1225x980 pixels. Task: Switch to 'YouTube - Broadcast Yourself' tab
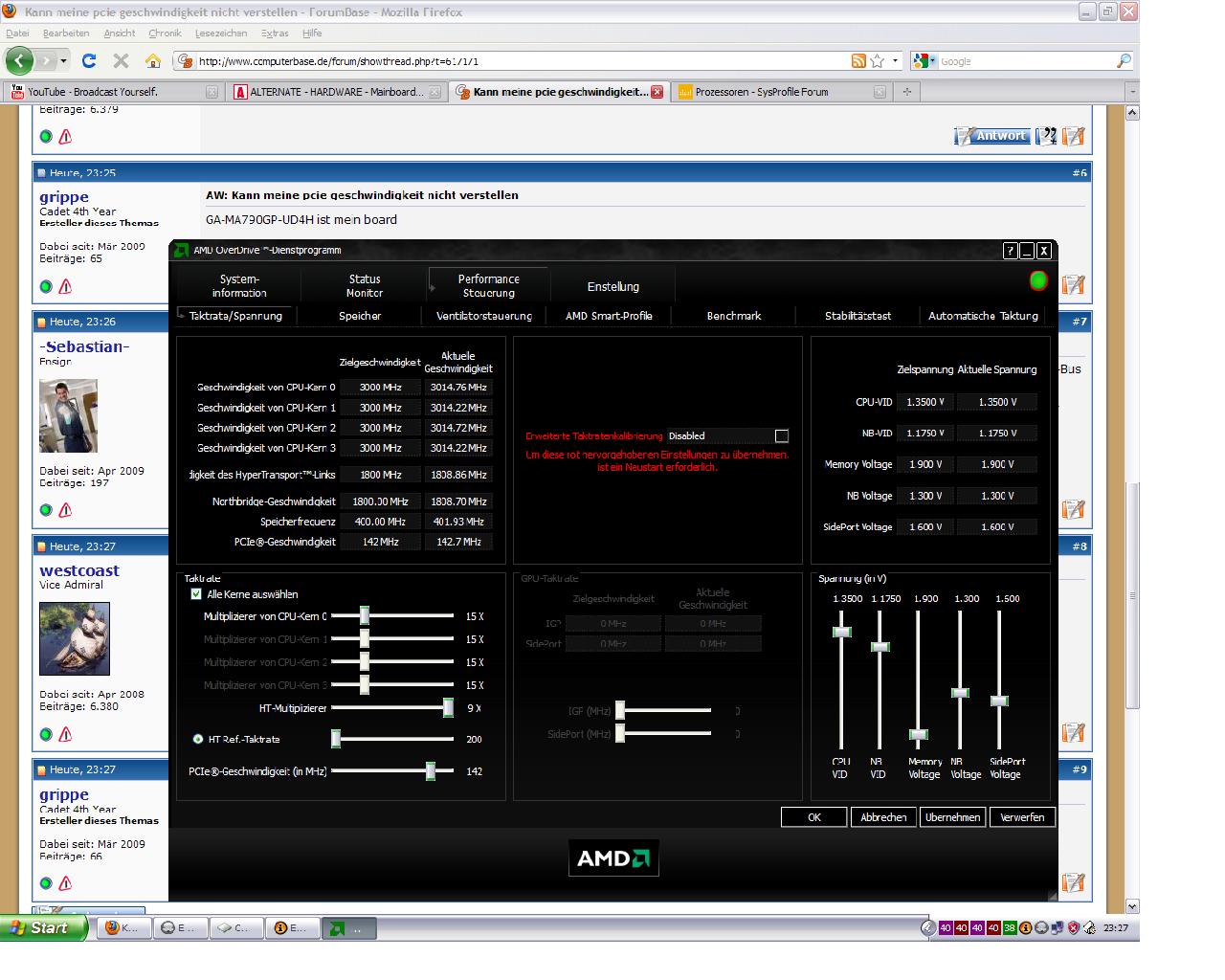[x=114, y=92]
